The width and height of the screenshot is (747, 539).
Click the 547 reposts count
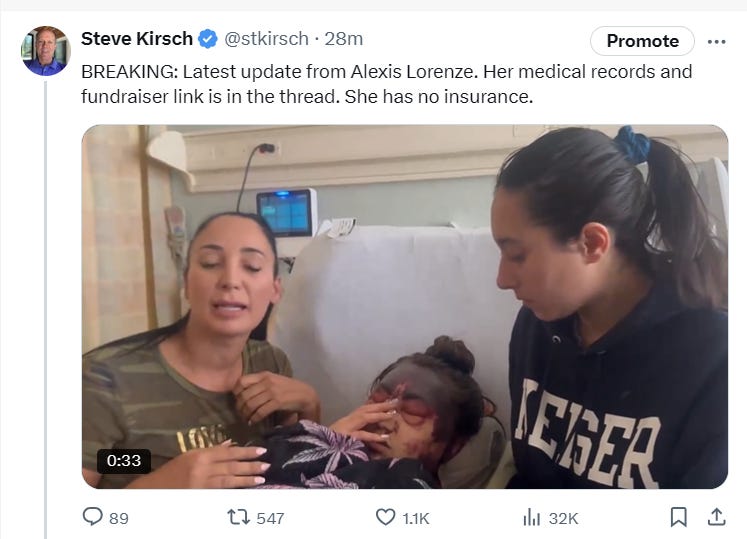pos(270,518)
